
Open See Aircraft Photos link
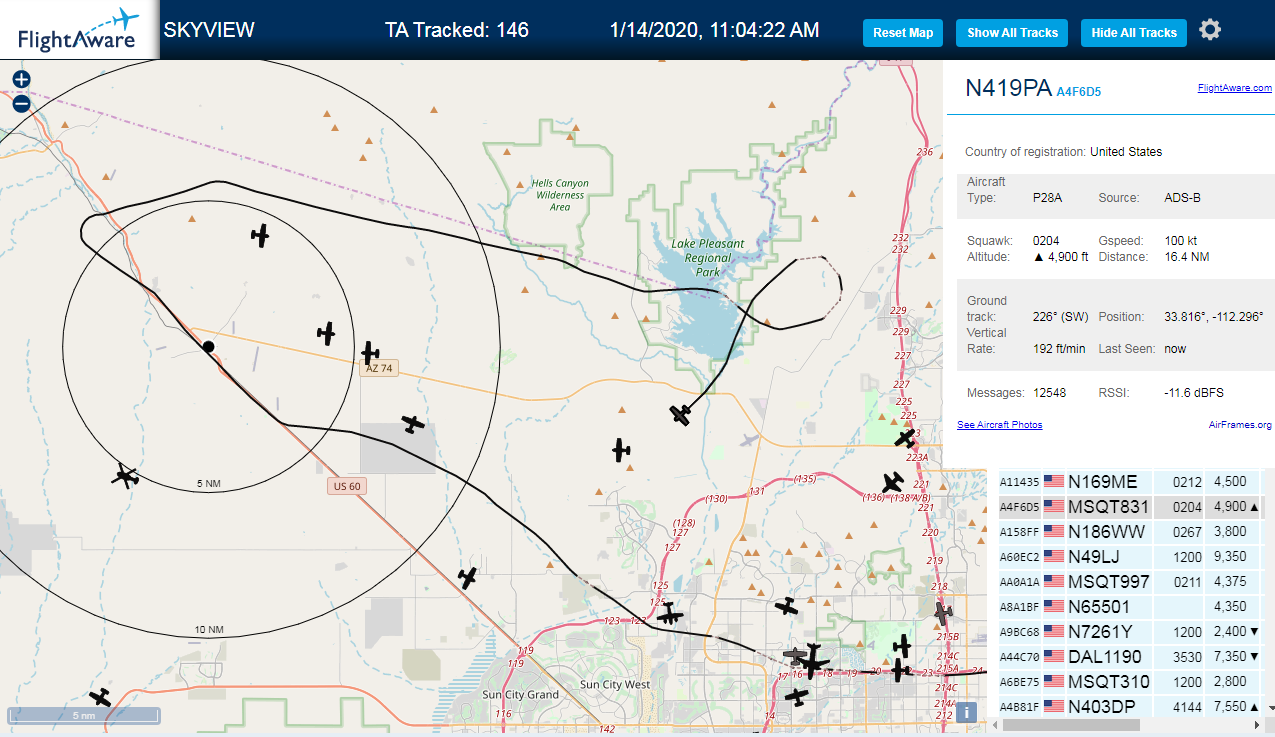click(x=999, y=425)
